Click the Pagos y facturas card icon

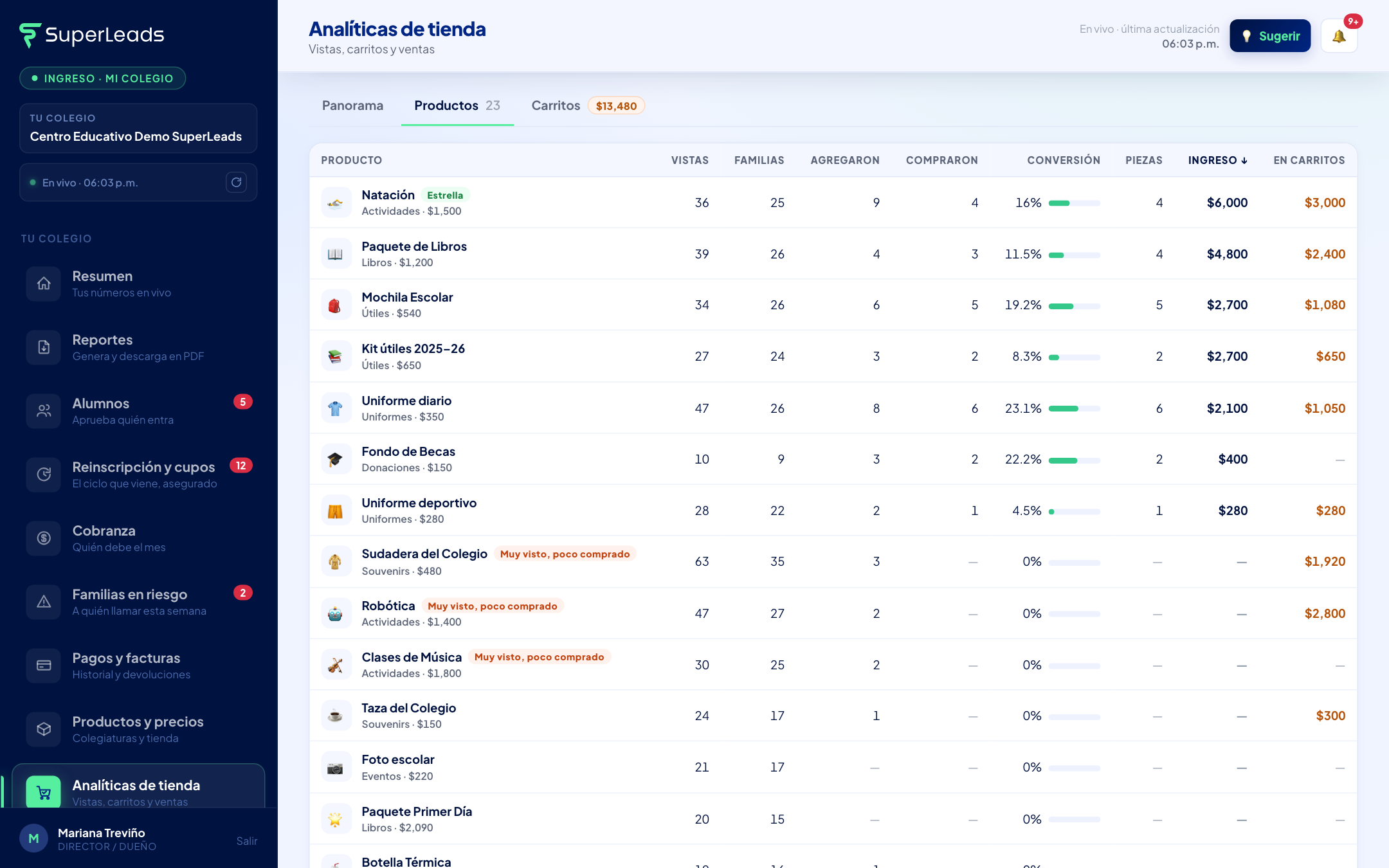44,665
